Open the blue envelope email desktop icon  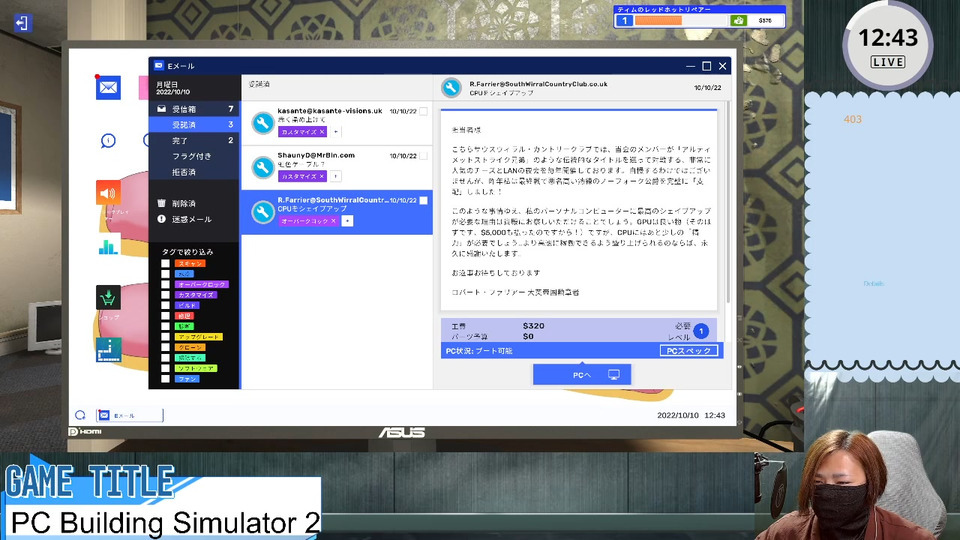tap(108, 88)
